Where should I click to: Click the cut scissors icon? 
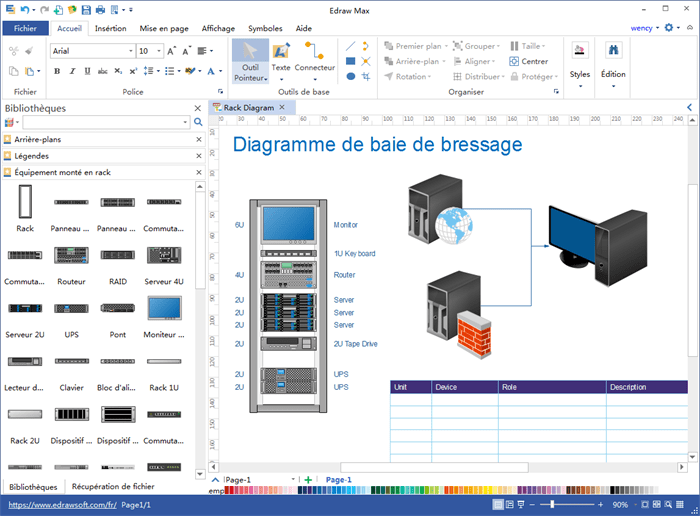pos(14,51)
